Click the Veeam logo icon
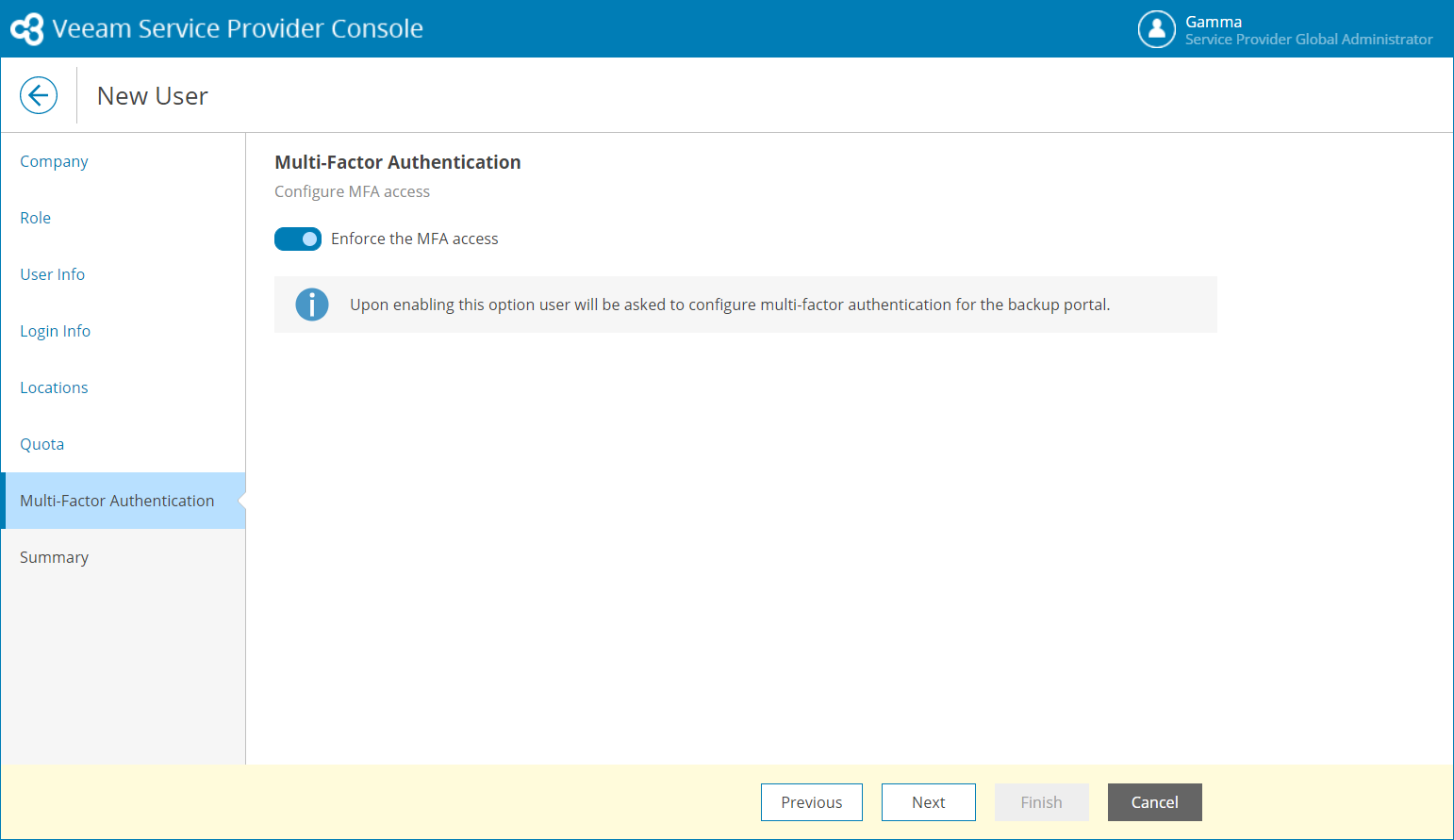 (27, 29)
